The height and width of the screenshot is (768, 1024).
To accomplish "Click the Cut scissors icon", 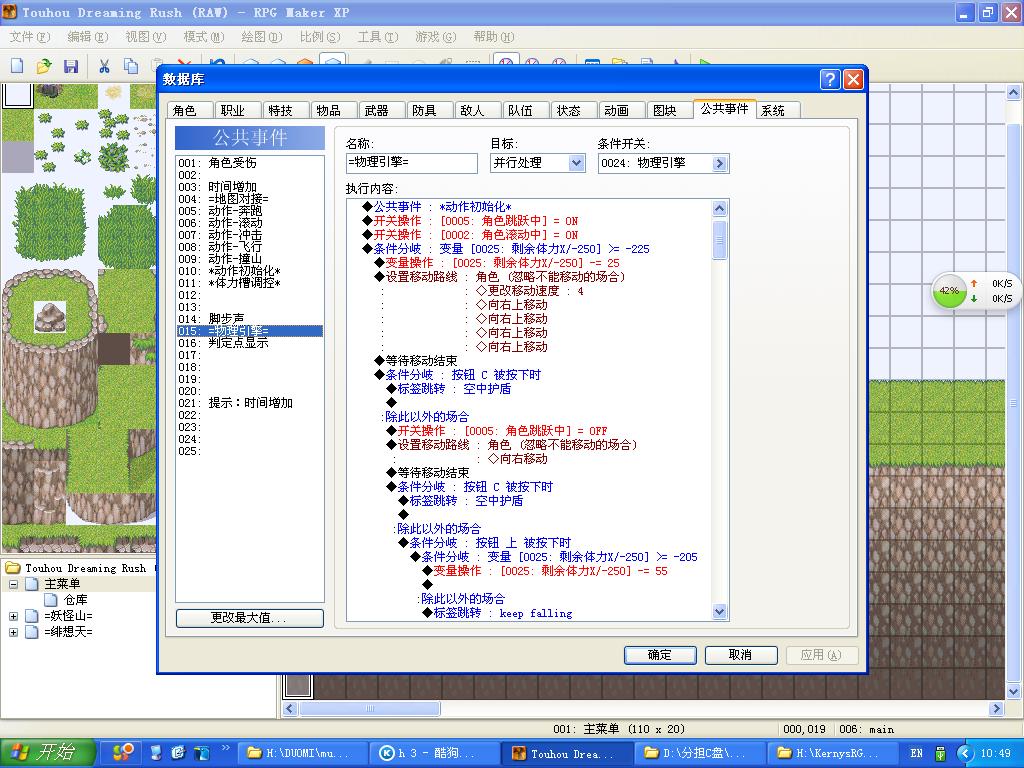I will pos(104,65).
